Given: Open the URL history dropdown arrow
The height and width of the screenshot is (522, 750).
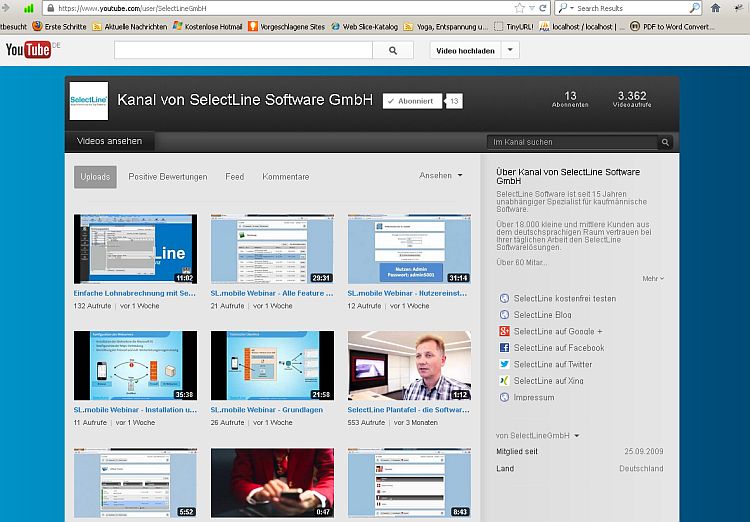Looking at the screenshot, I should [x=531, y=8].
